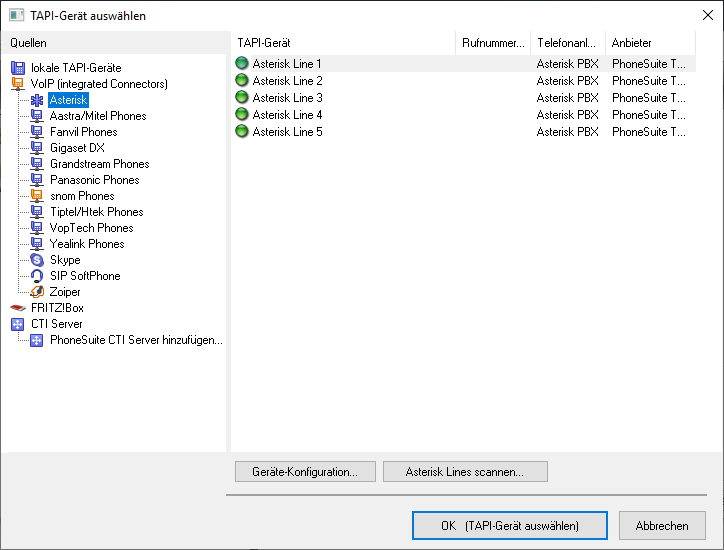724x550 pixels.
Task: Open Geräte-Konfiguration dialog
Action: [304, 471]
